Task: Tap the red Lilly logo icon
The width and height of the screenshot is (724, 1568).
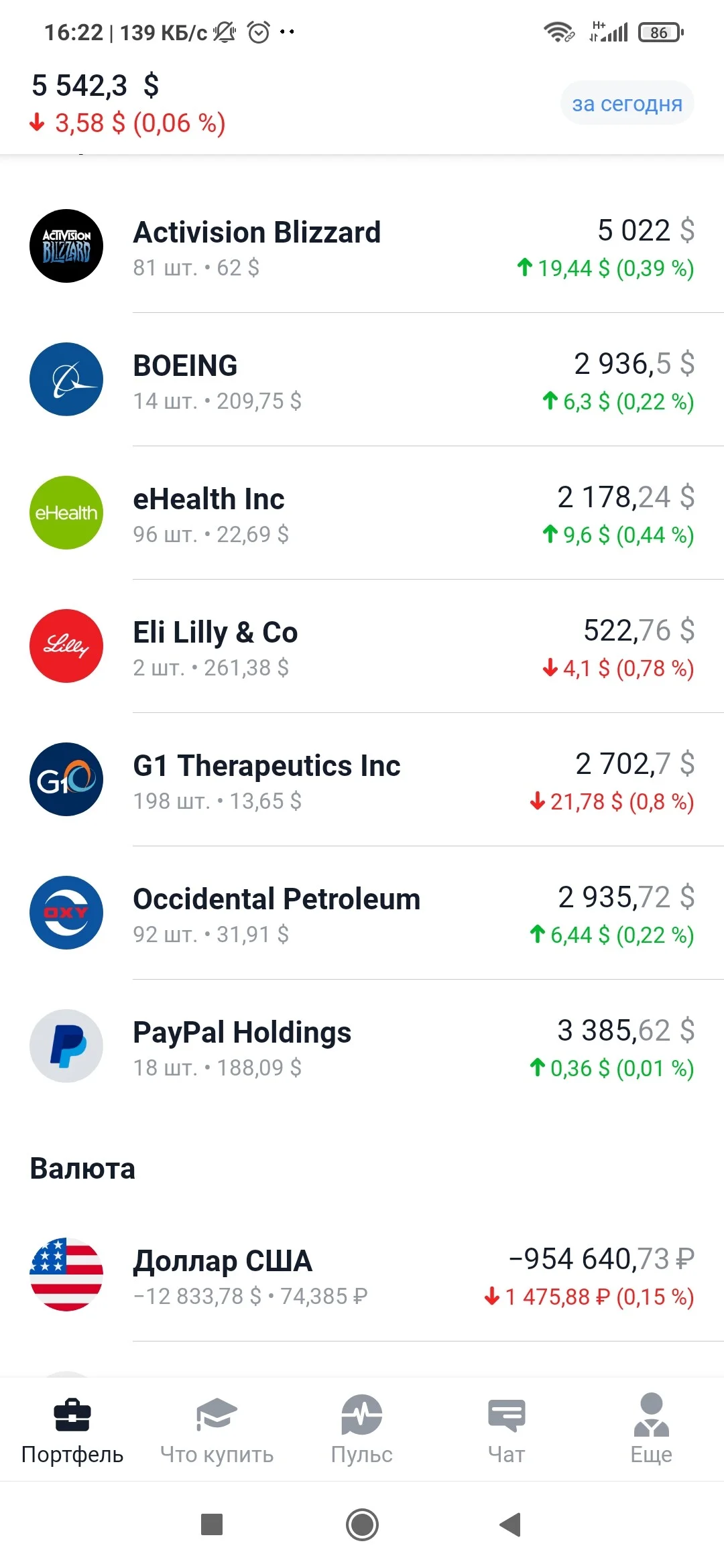Action: pos(66,646)
